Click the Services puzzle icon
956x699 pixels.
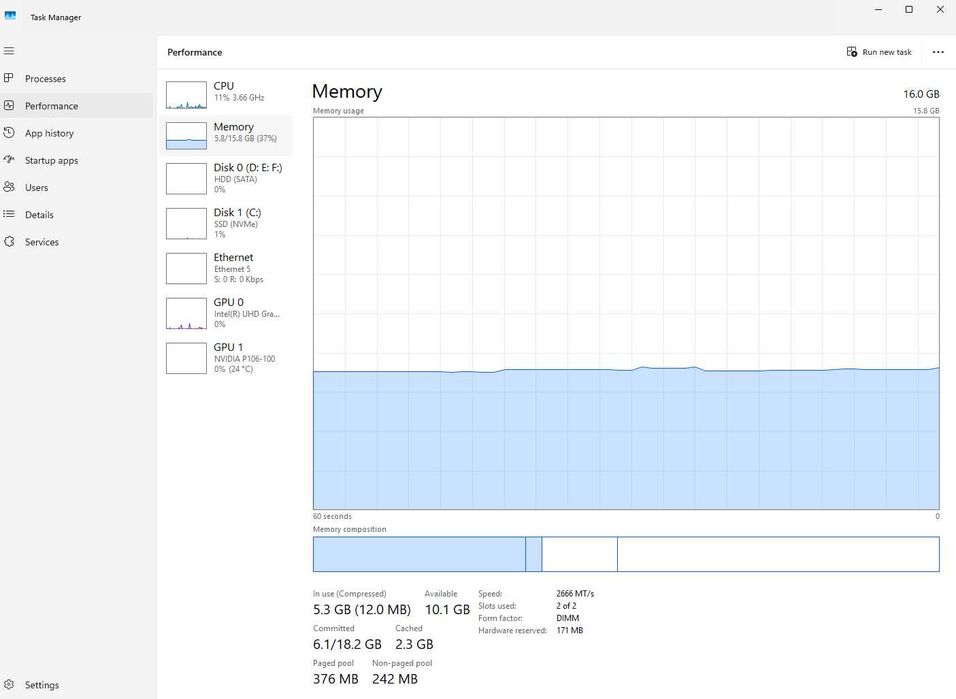[x=9, y=242]
